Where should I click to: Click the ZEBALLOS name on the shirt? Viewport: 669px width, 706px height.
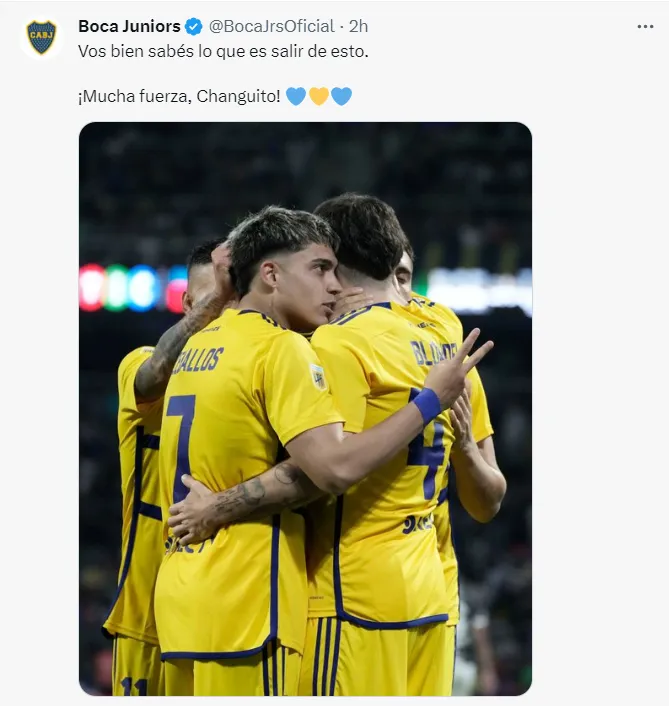pos(199,360)
